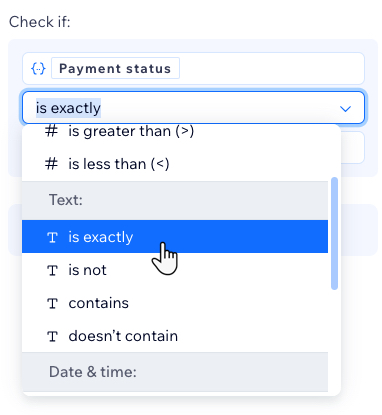Choose 'is greater than (>)' option

(175, 132)
